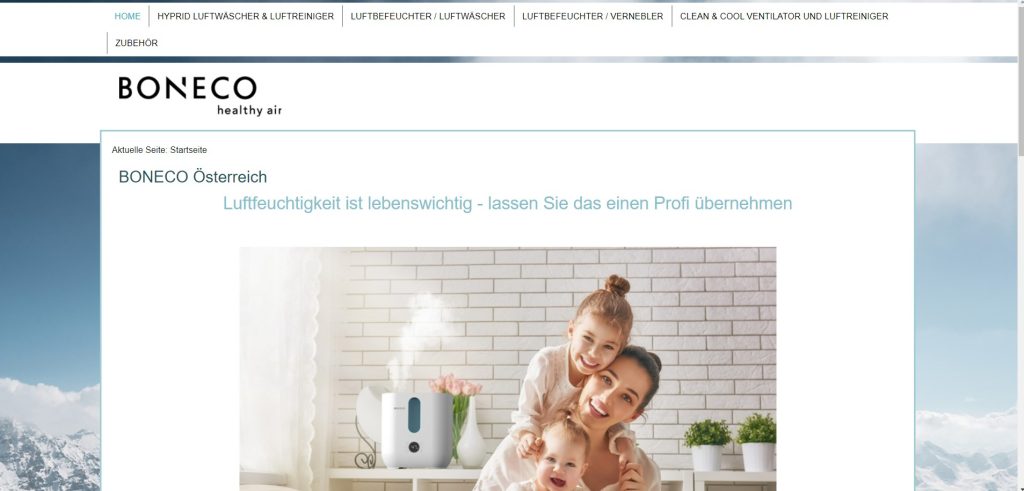Open Hyprid Luftwäscher & Luftreiniger menu
This screenshot has width=1024, height=491.
click(246, 16)
